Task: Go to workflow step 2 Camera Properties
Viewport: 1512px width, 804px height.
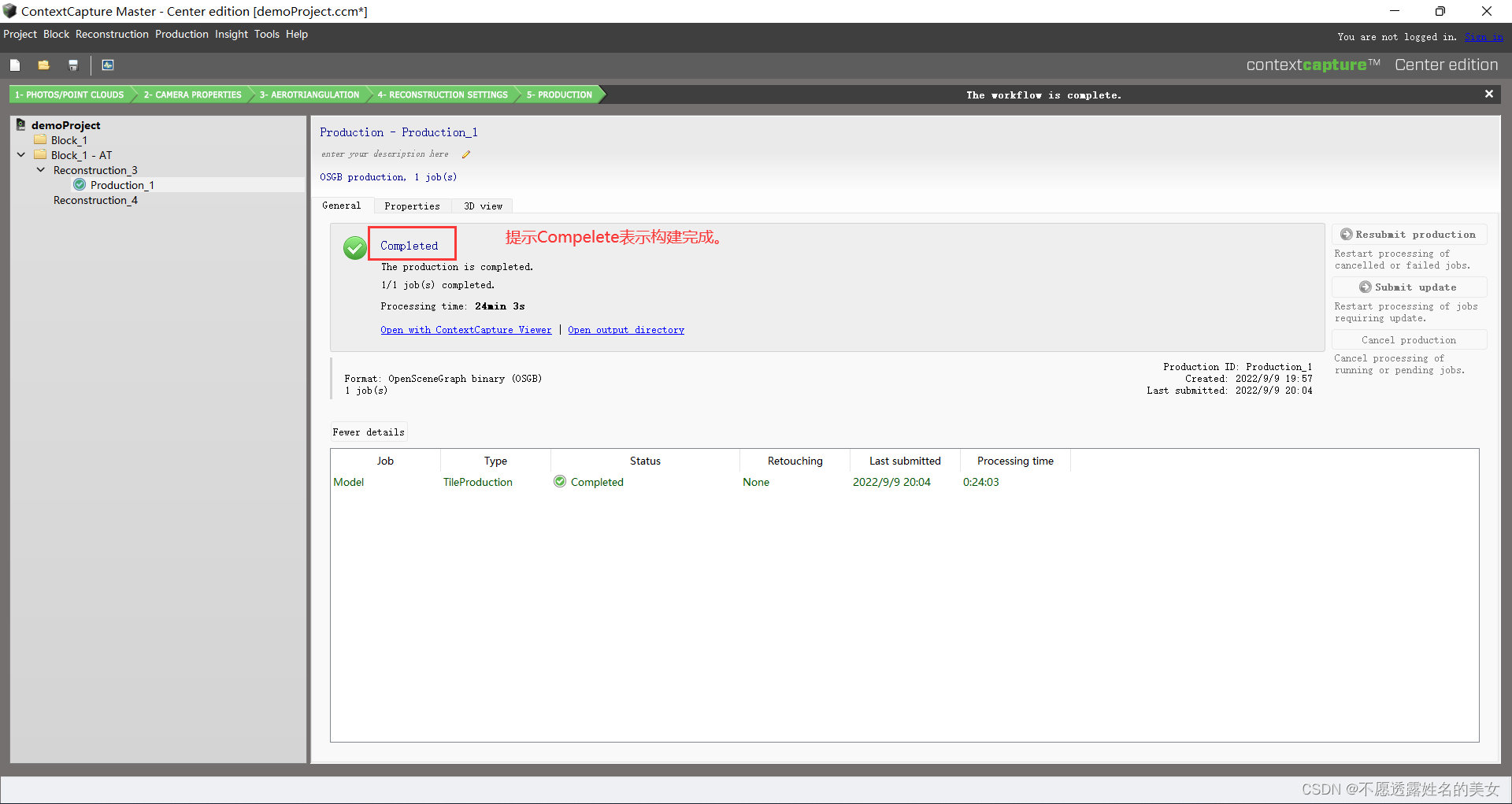Action: click(192, 94)
